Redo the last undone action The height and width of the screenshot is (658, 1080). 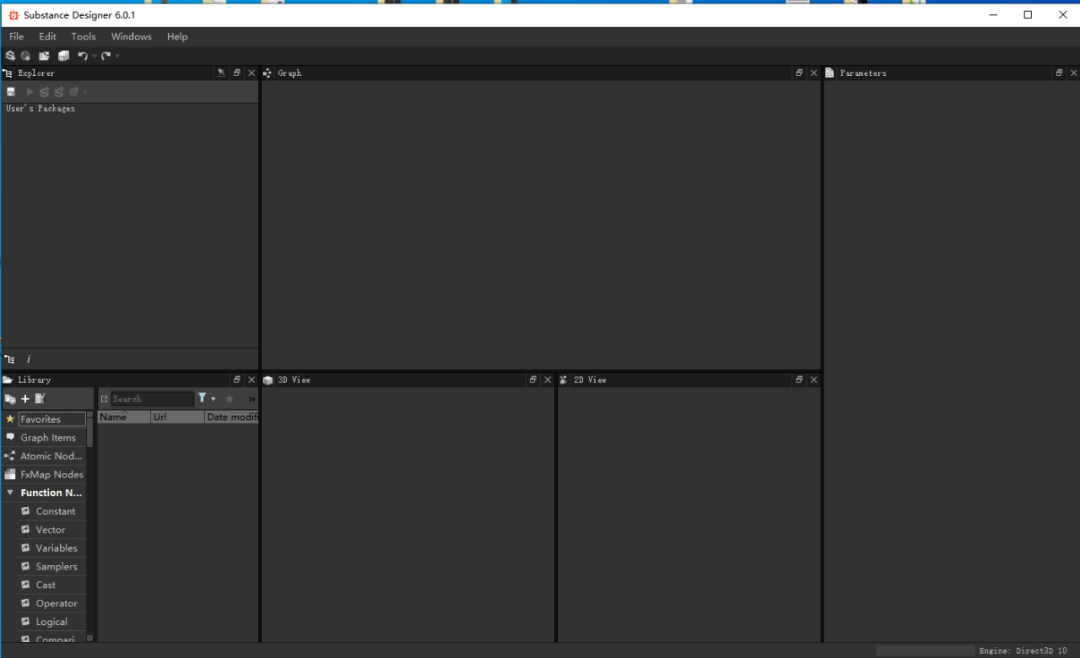[105, 56]
